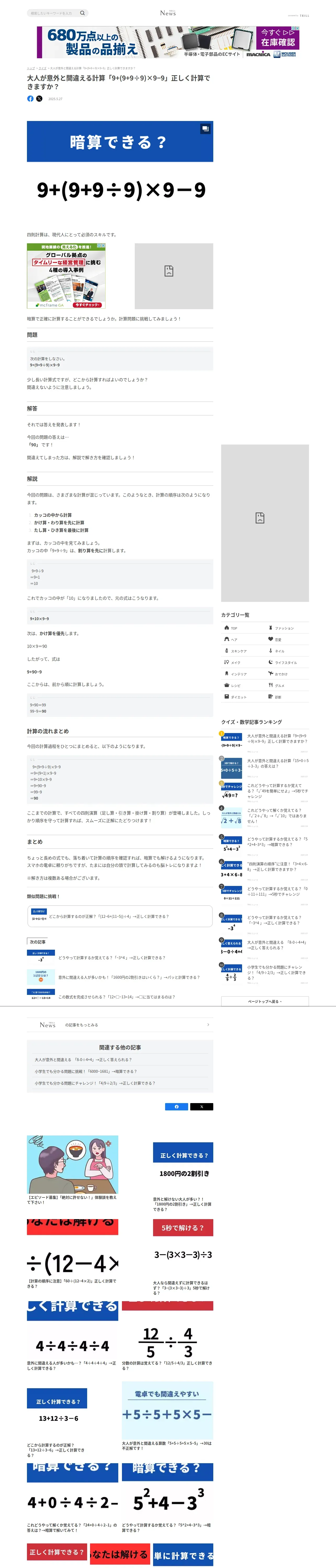Open the スキンケア bottle icon category
336x1568 pixels.
[x=227, y=651]
